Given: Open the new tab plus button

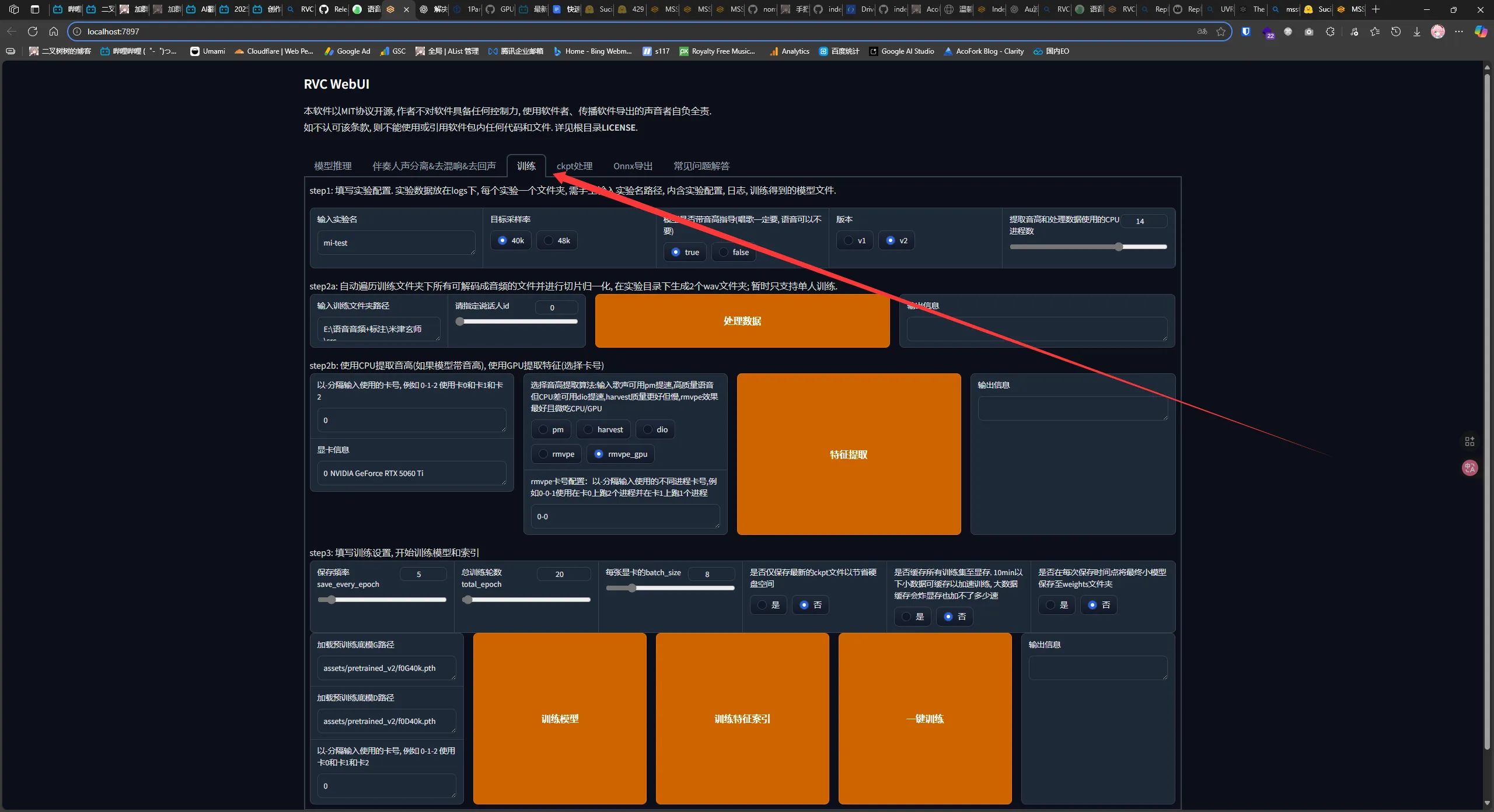Looking at the screenshot, I should coord(1376,9).
